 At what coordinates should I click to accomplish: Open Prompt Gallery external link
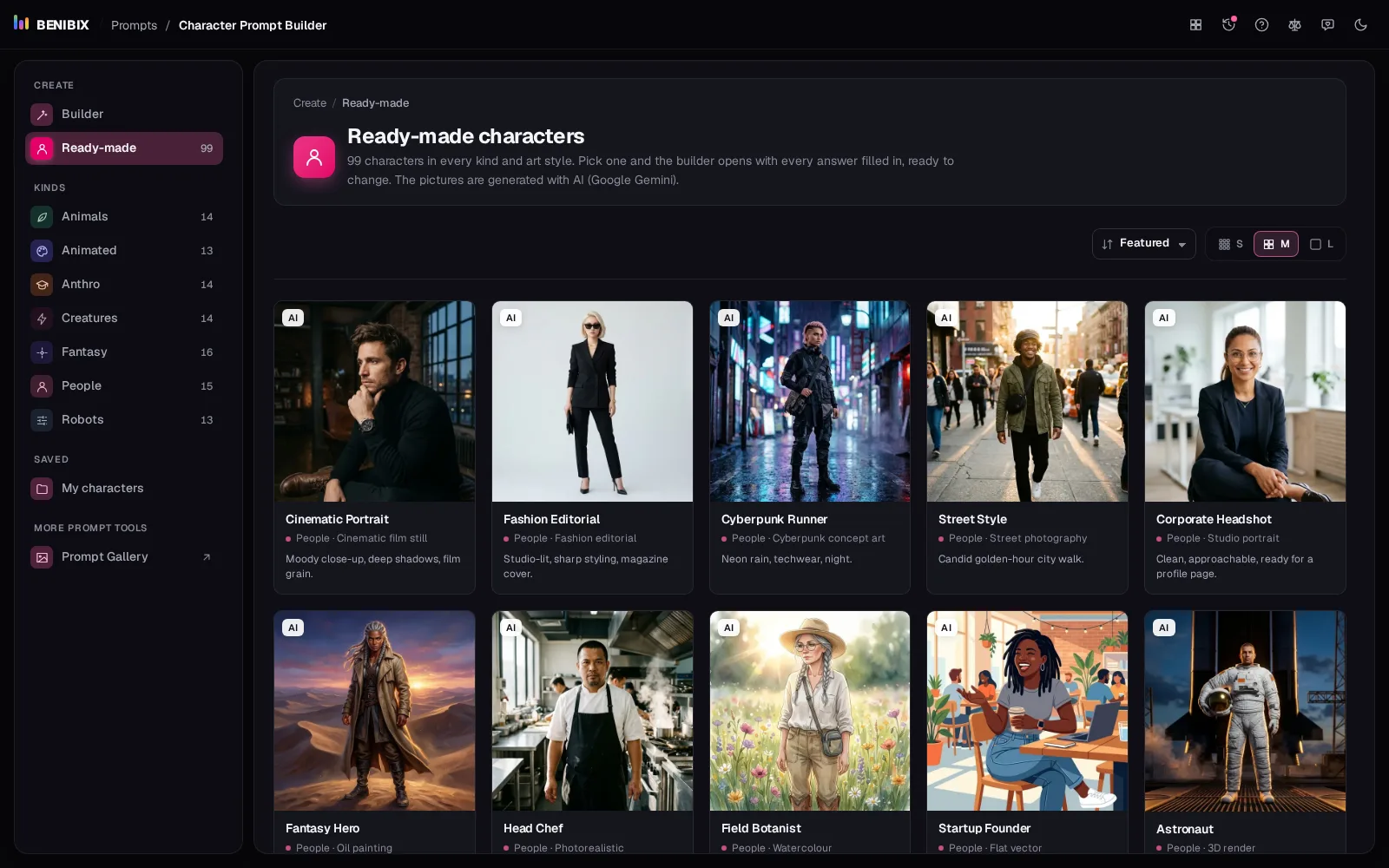(x=124, y=556)
